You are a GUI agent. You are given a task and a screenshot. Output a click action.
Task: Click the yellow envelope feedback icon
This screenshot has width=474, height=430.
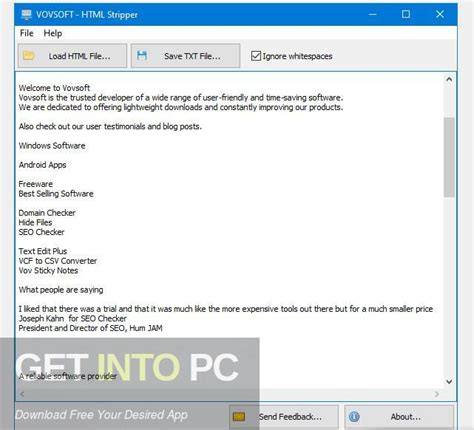239,416
